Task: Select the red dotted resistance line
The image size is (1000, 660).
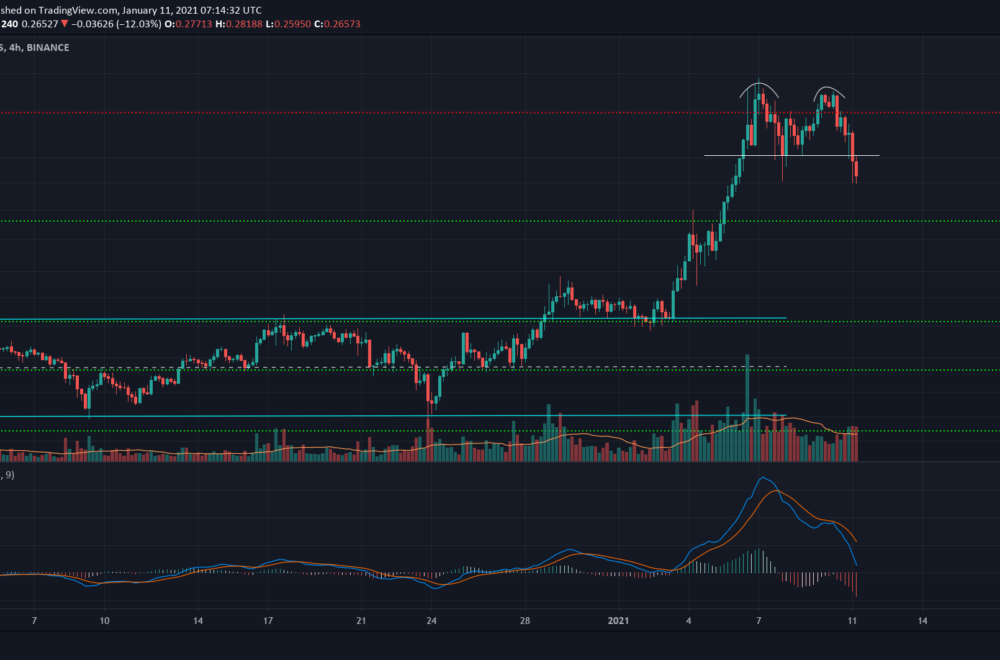Action: point(500,113)
